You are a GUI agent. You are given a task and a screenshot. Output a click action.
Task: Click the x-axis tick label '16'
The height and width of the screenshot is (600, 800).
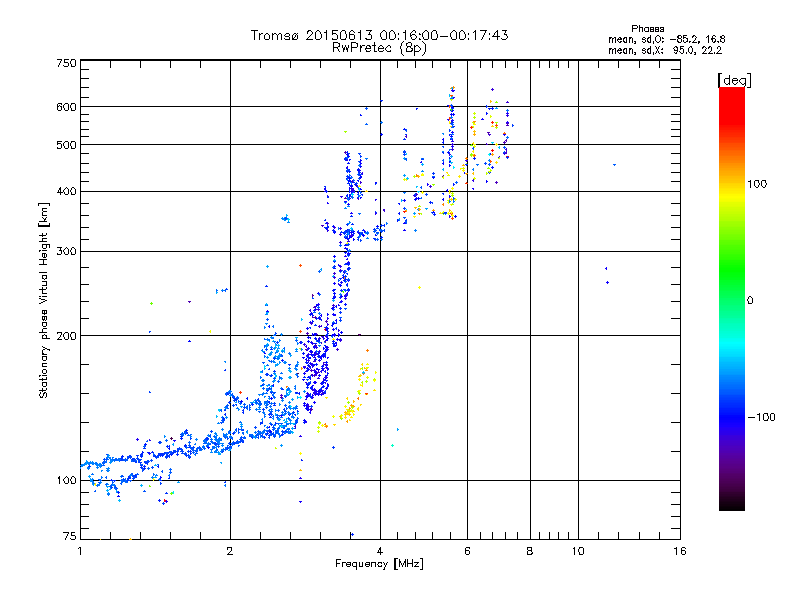point(680,551)
